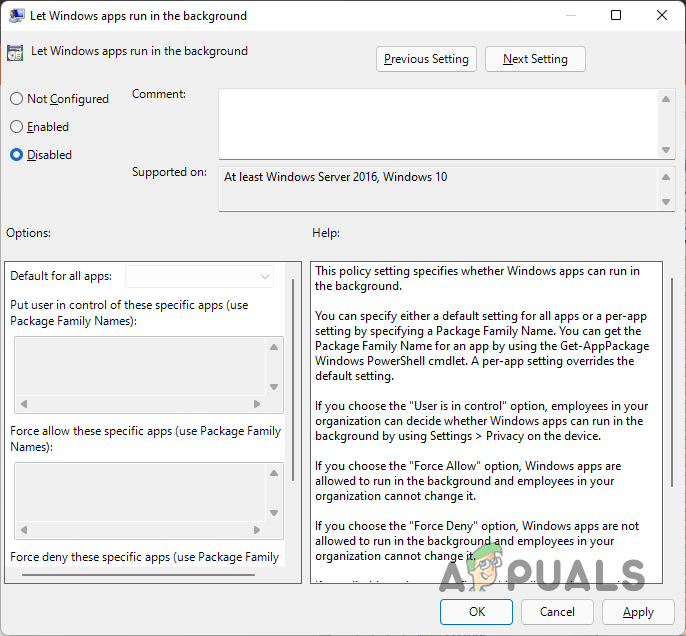This screenshot has height=636, width=686.
Task: Click scroll up arrow in Force allow list
Action: (x=274, y=473)
